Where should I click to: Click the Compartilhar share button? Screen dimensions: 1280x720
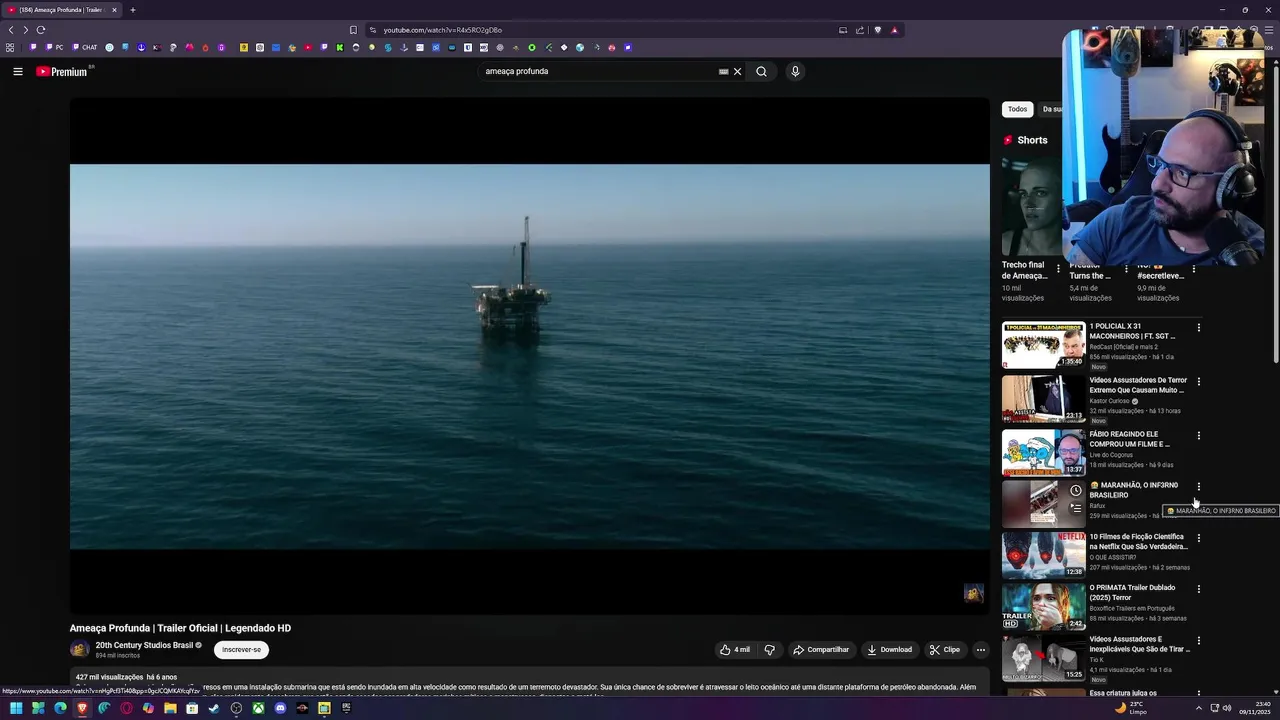pos(821,649)
